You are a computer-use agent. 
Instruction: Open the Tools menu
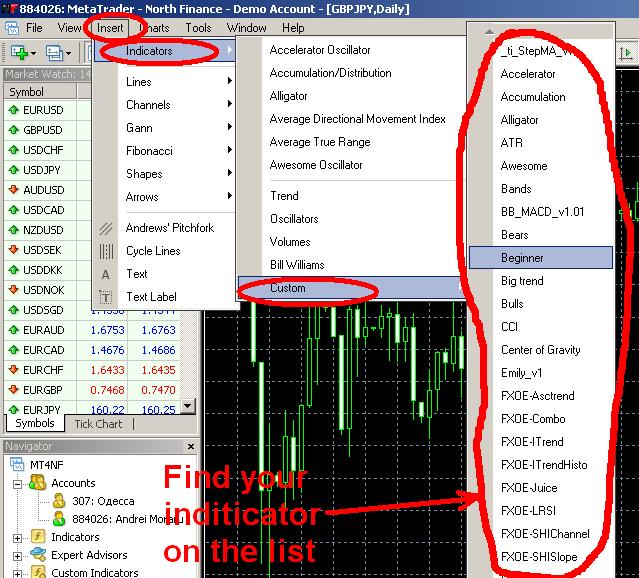tap(198, 28)
